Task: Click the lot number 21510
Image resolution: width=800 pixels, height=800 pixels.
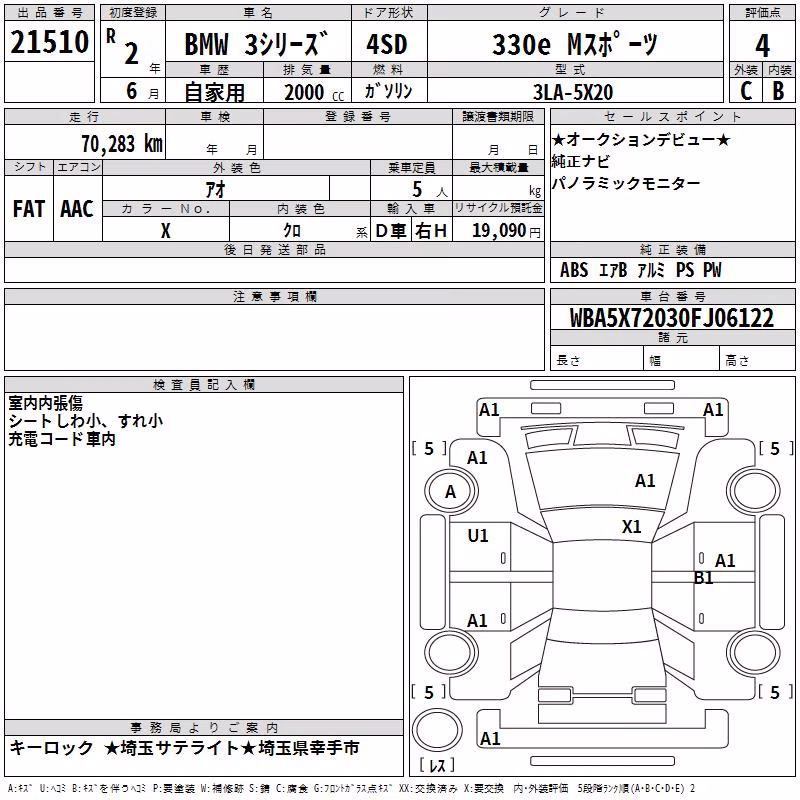Action: (x=49, y=41)
